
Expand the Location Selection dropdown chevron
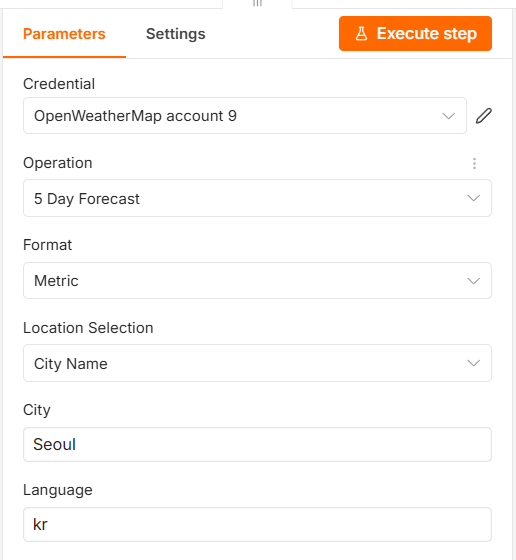(474, 363)
